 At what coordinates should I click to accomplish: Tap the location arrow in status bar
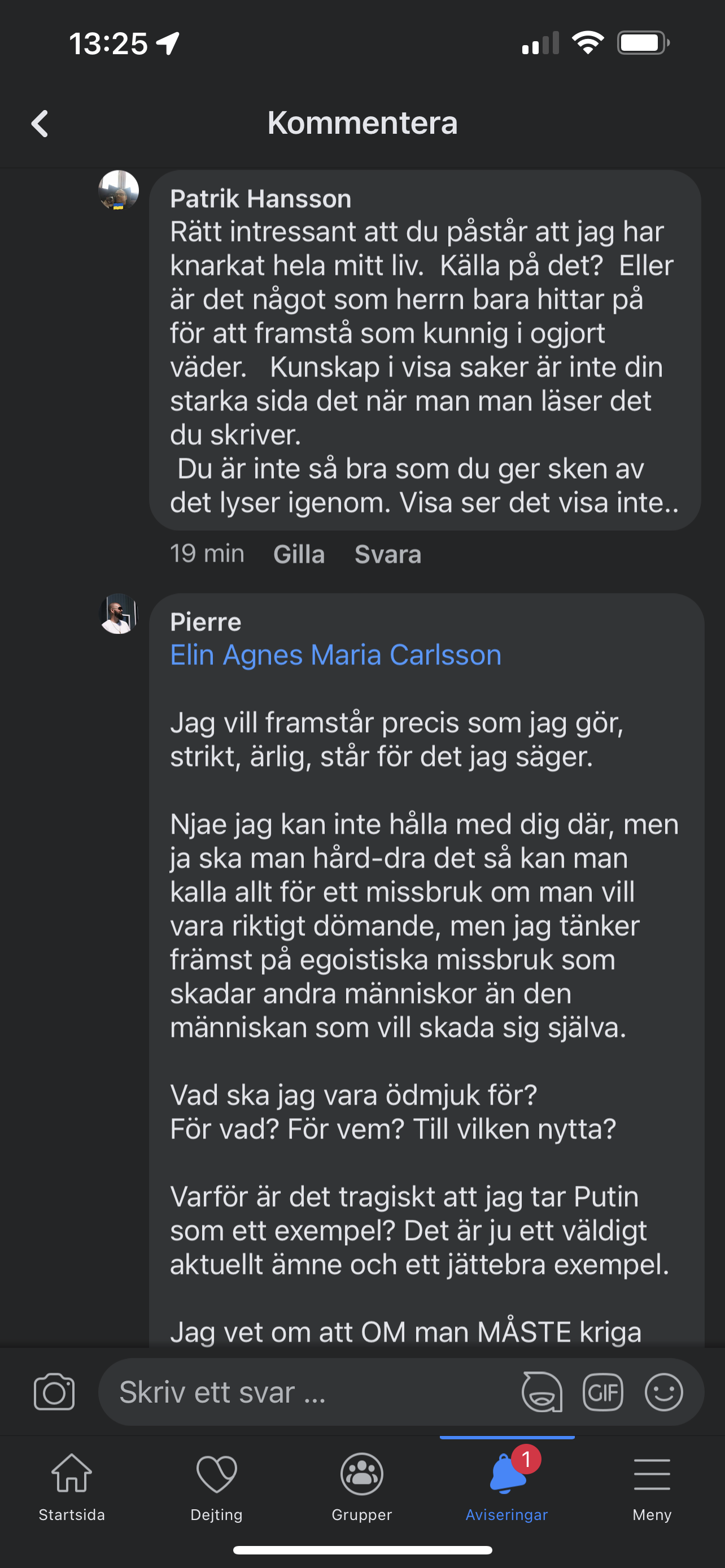[168, 43]
